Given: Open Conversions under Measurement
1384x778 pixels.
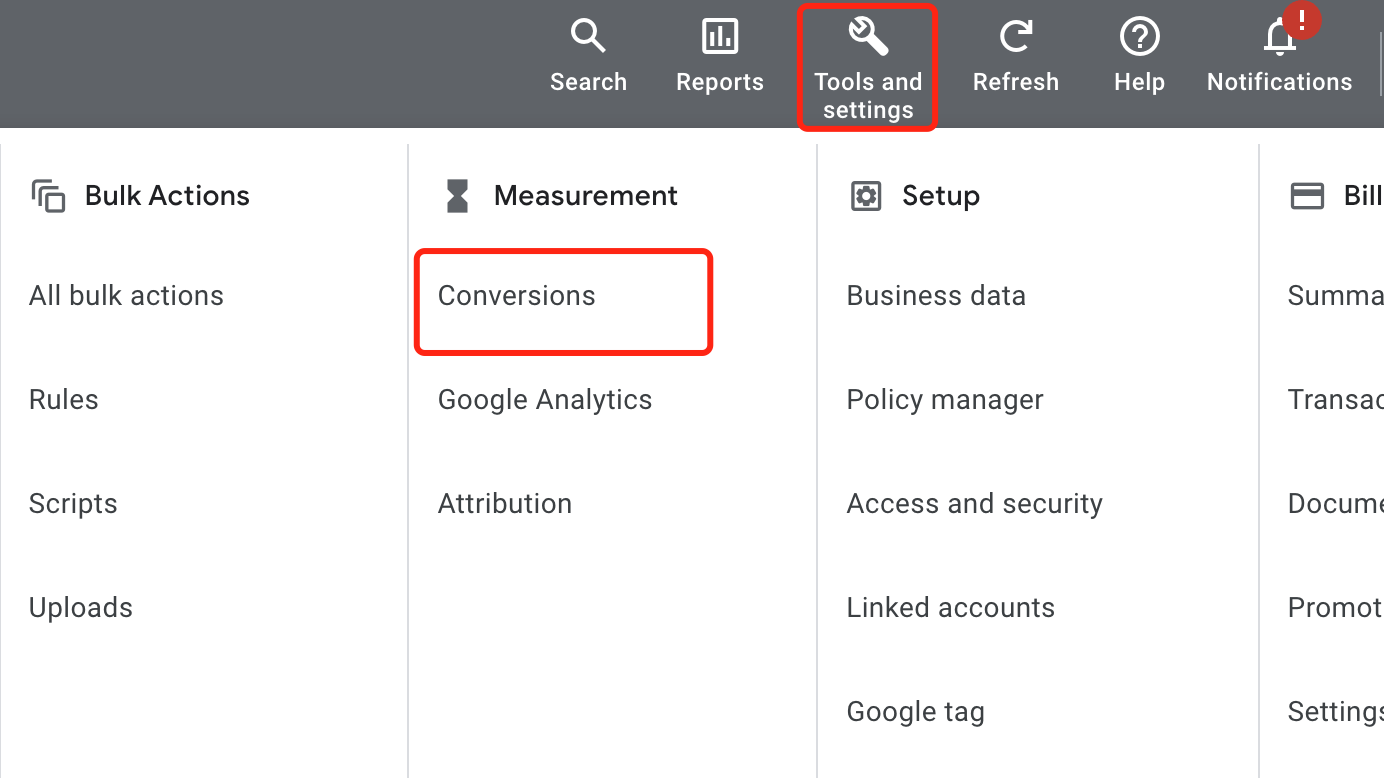Looking at the screenshot, I should click(x=517, y=296).
